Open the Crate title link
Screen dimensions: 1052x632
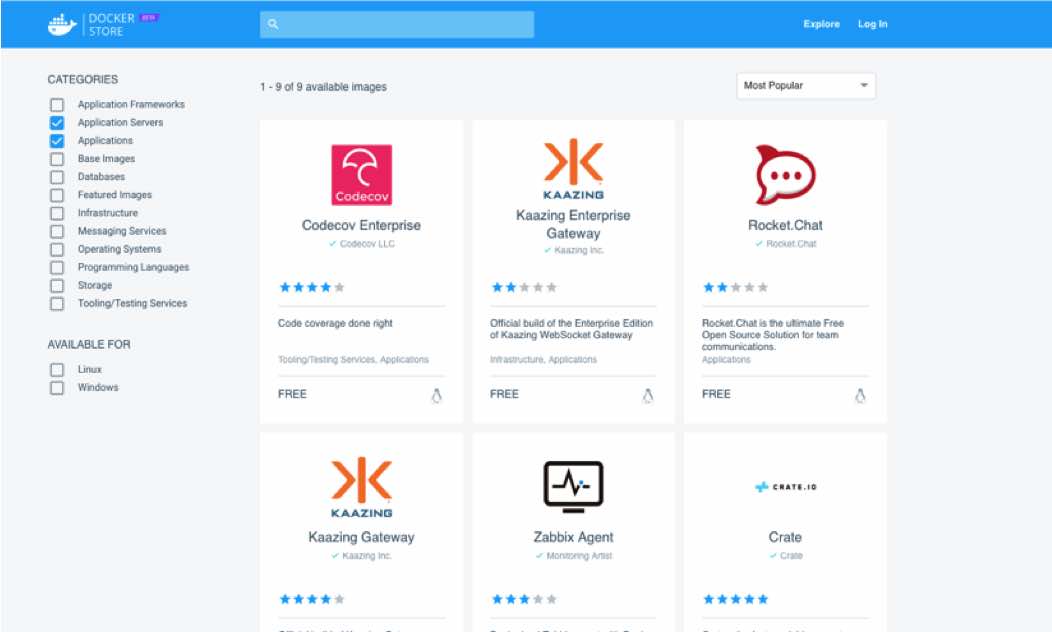(785, 537)
